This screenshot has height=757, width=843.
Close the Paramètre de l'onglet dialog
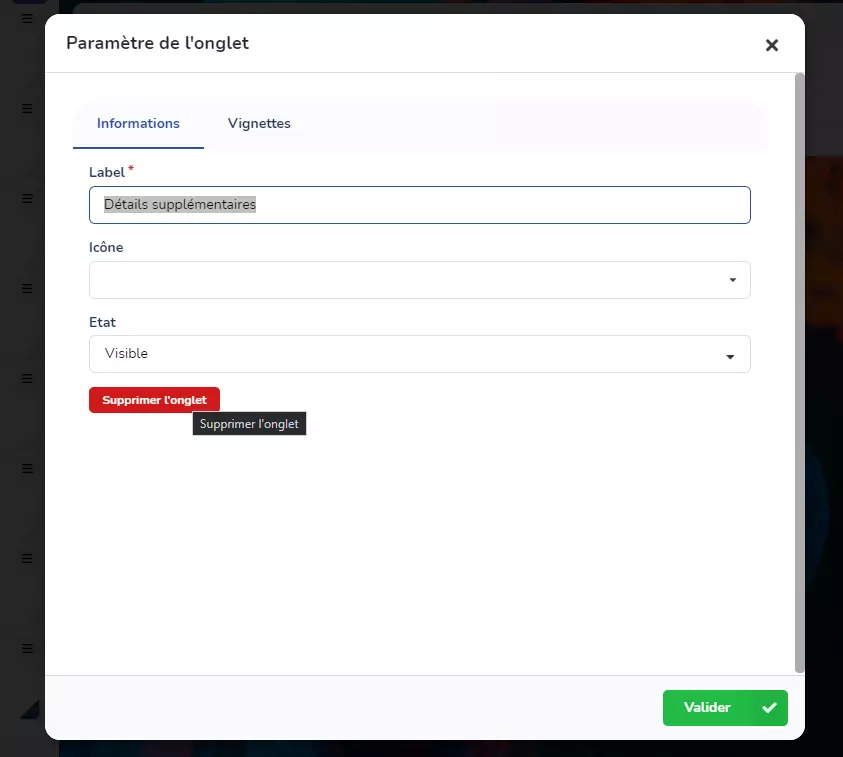click(x=771, y=45)
